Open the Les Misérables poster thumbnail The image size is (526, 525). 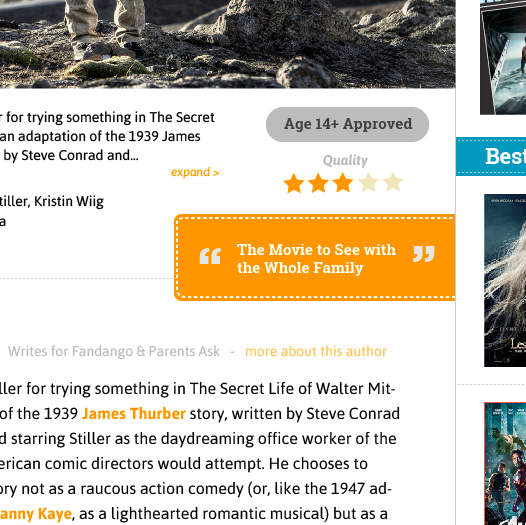click(x=505, y=280)
